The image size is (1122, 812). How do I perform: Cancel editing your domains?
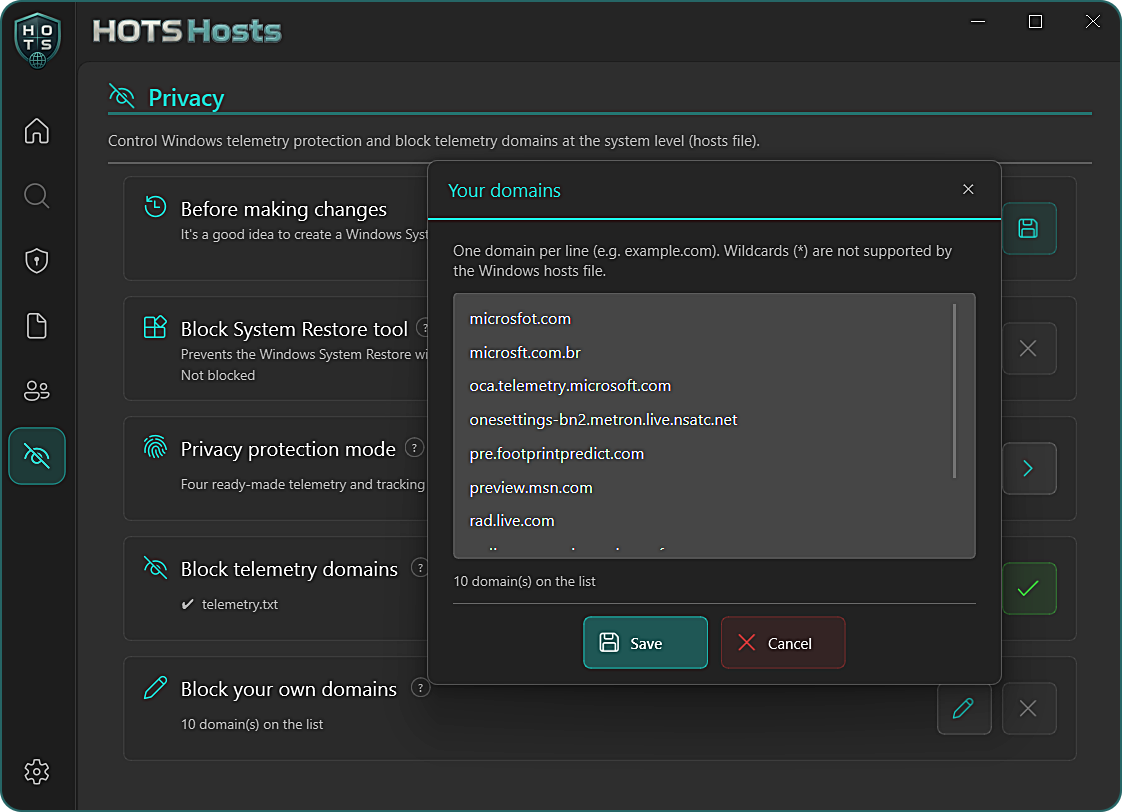[783, 643]
